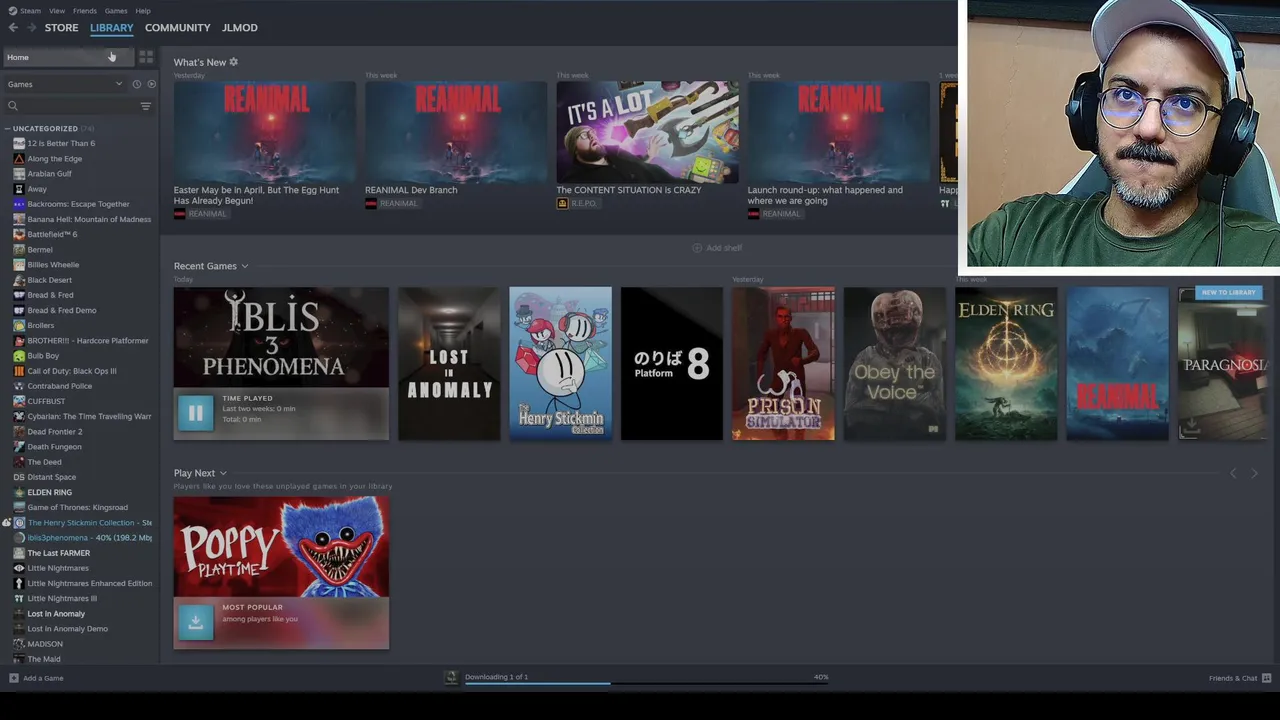Click the Henry Stickmin cloud status icon
This screenshot has height=720, width=1280.
[x=6, y=523]
